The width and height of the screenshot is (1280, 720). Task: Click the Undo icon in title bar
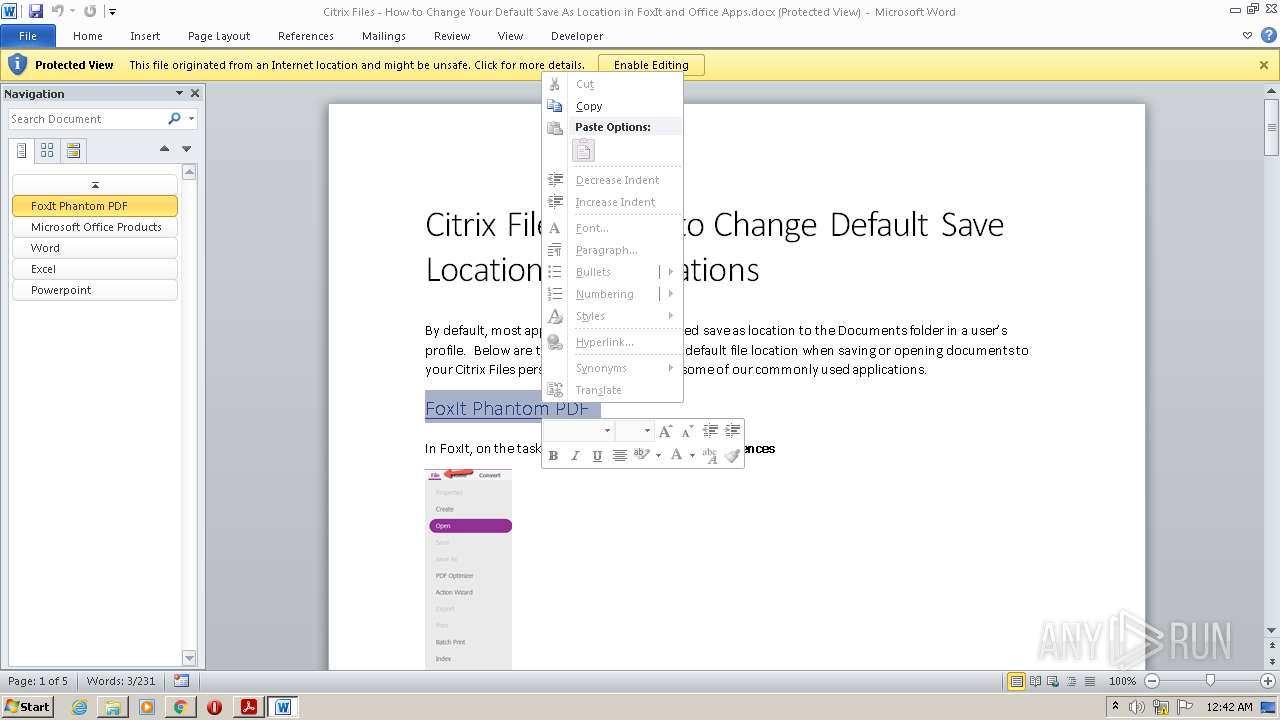click(x=57, y=11)
